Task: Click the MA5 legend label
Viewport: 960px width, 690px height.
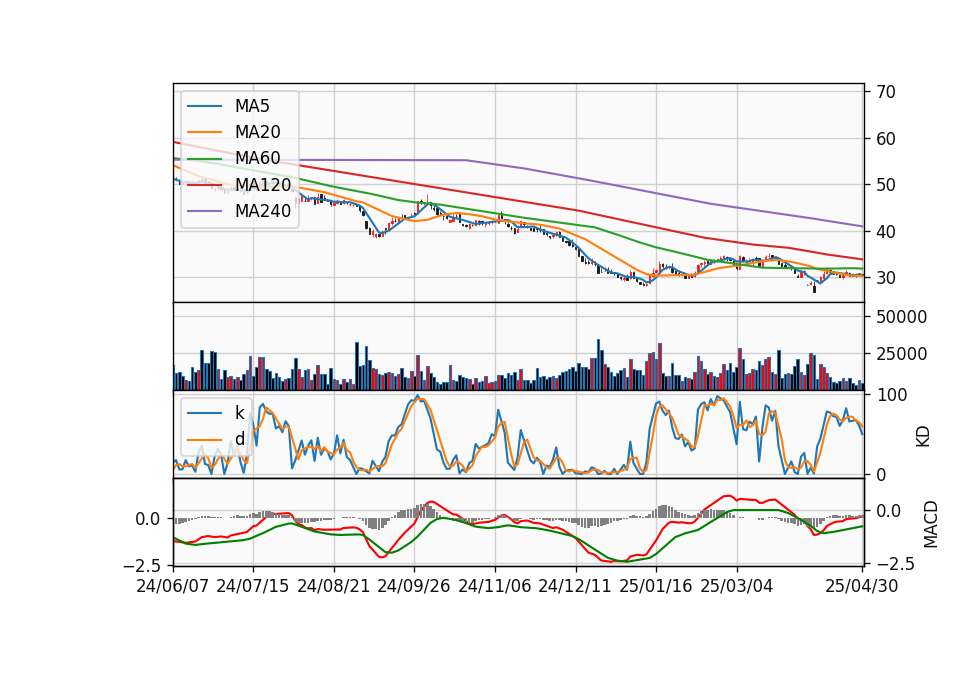Action: (252, 106)
